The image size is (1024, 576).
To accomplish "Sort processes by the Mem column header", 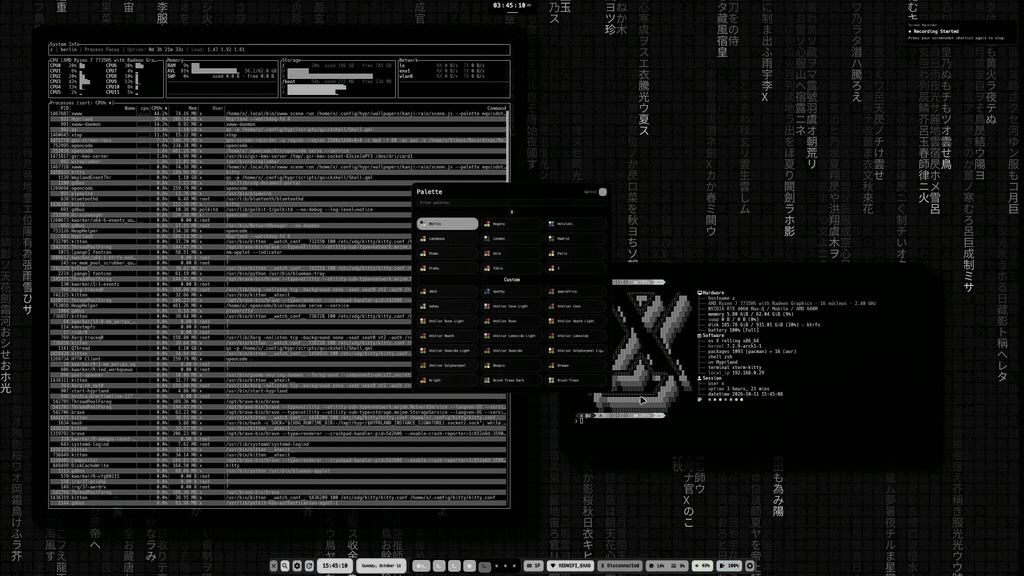I will pos(193,108).
